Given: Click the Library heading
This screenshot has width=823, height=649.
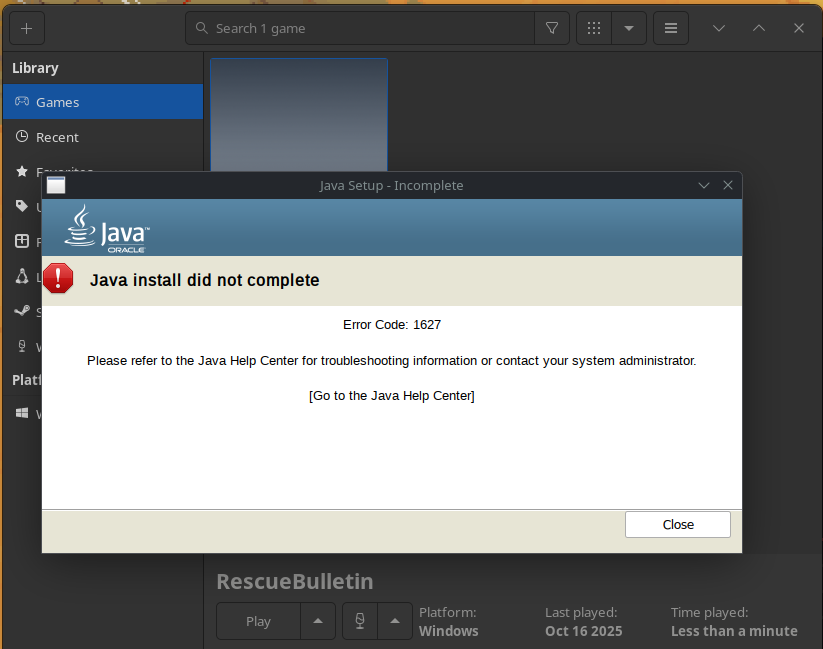Looking at the screenshot, I should tap(35, 68).
